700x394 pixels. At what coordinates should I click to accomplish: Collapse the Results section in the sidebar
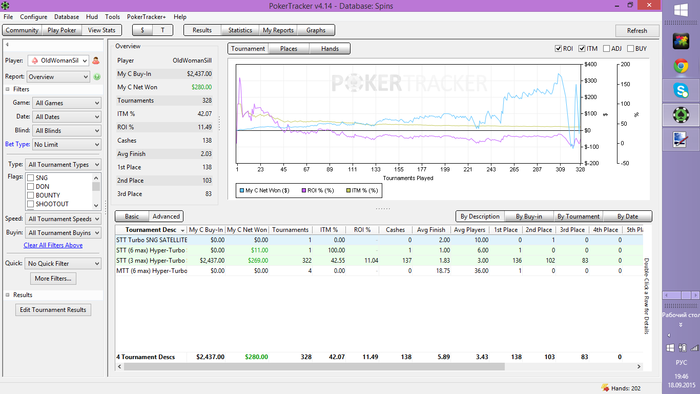[8, 295]
